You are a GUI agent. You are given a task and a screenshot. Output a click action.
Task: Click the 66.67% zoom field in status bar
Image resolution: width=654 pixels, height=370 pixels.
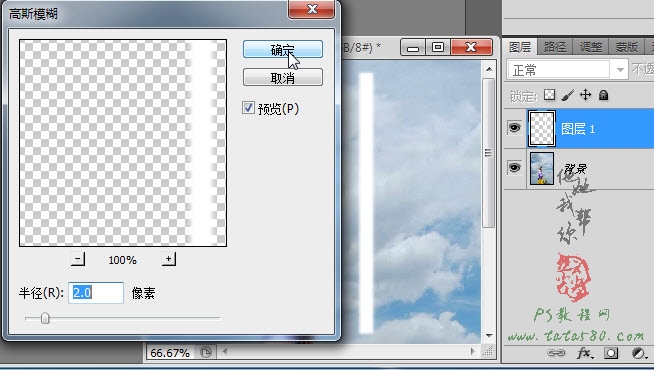pos(170,353)
